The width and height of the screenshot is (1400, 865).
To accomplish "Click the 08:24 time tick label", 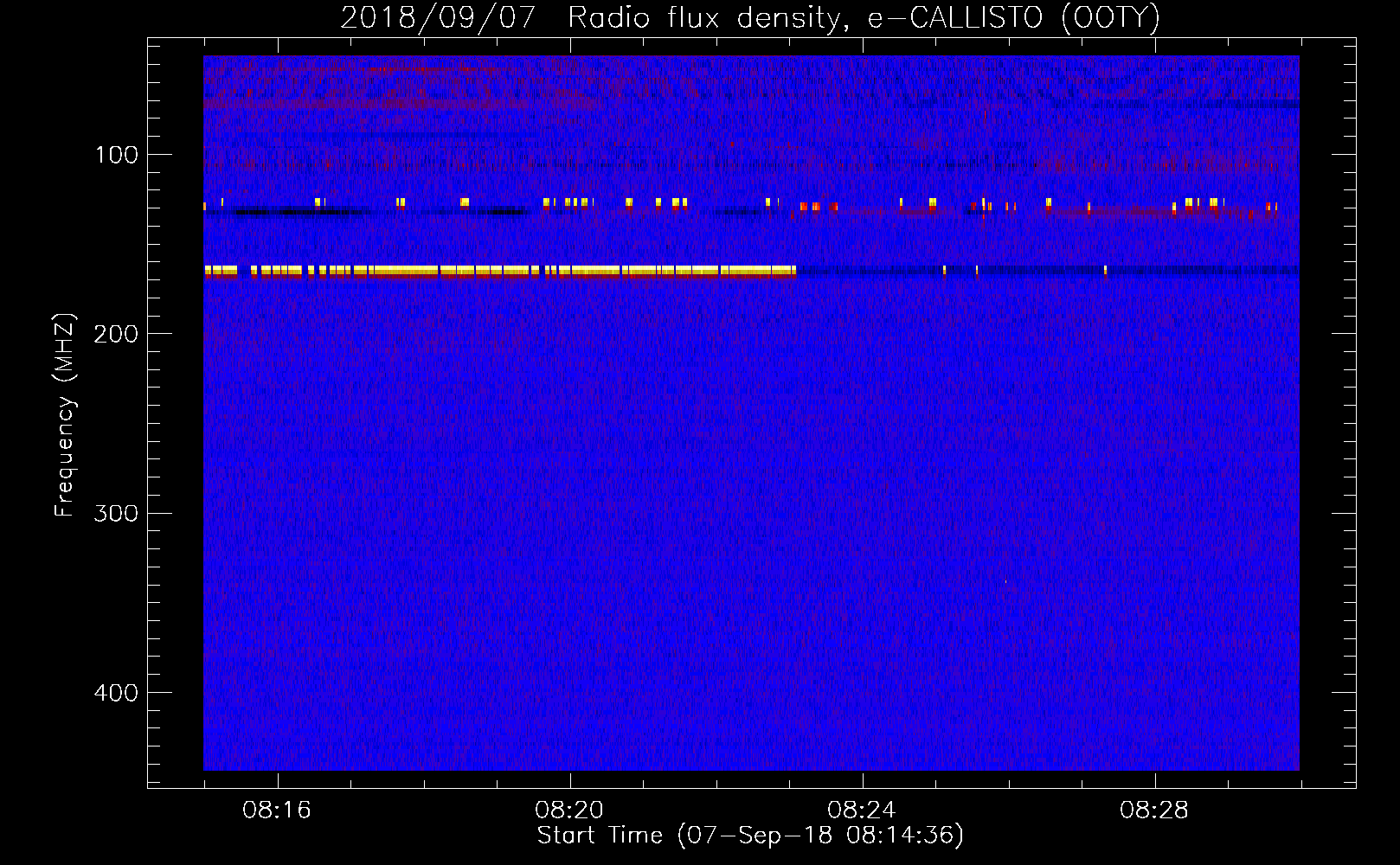I will pos(862,811).
